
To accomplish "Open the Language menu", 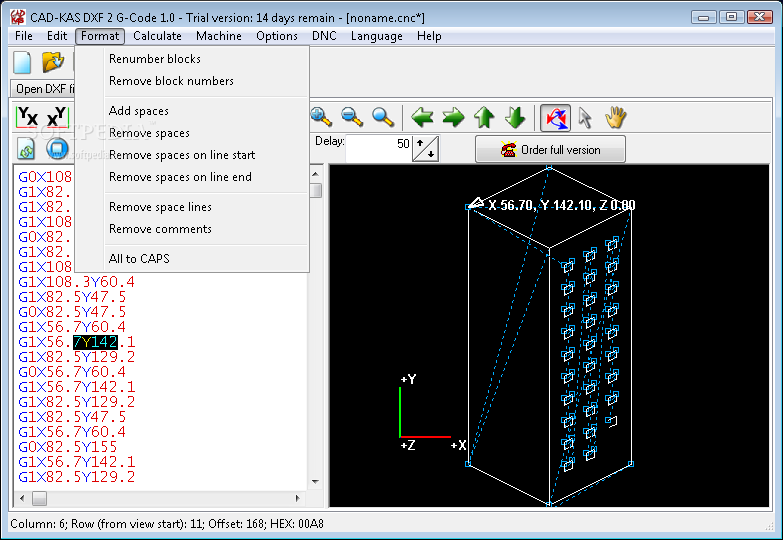I will coord(377,36).
